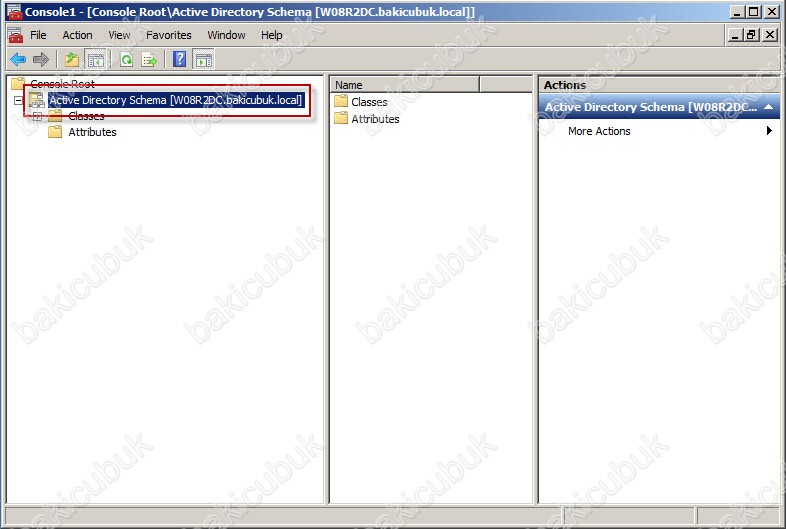
Task: Click Console1 toolbox icon in title bar
Action: 15,12
